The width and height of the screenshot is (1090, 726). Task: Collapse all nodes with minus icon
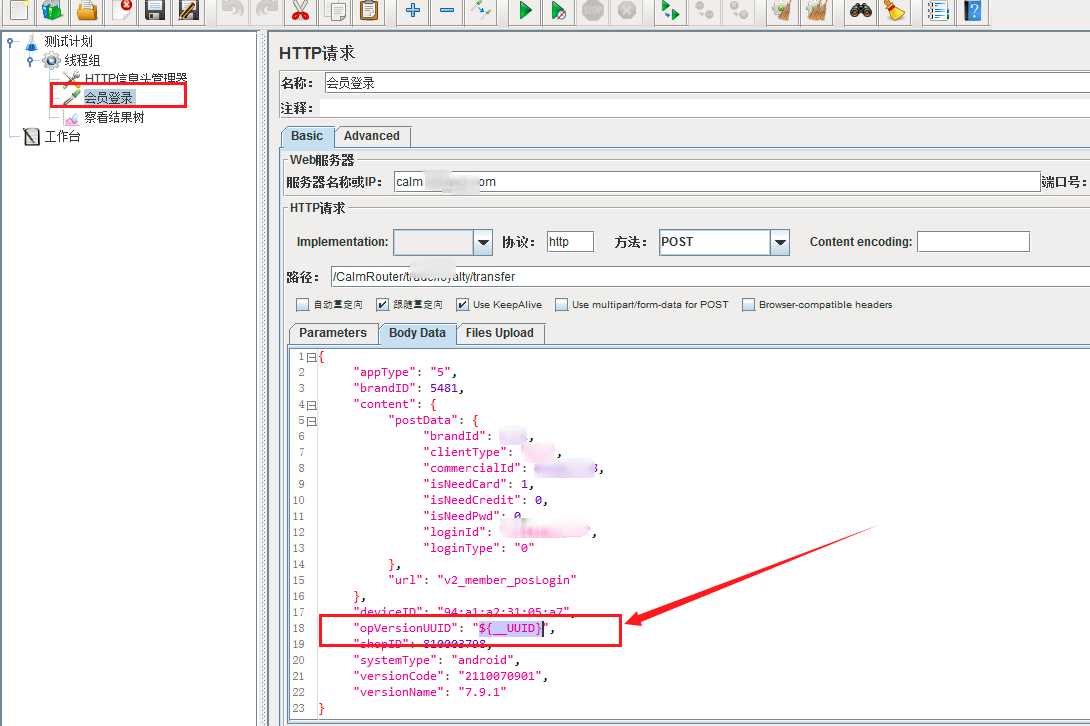point(447,9)
